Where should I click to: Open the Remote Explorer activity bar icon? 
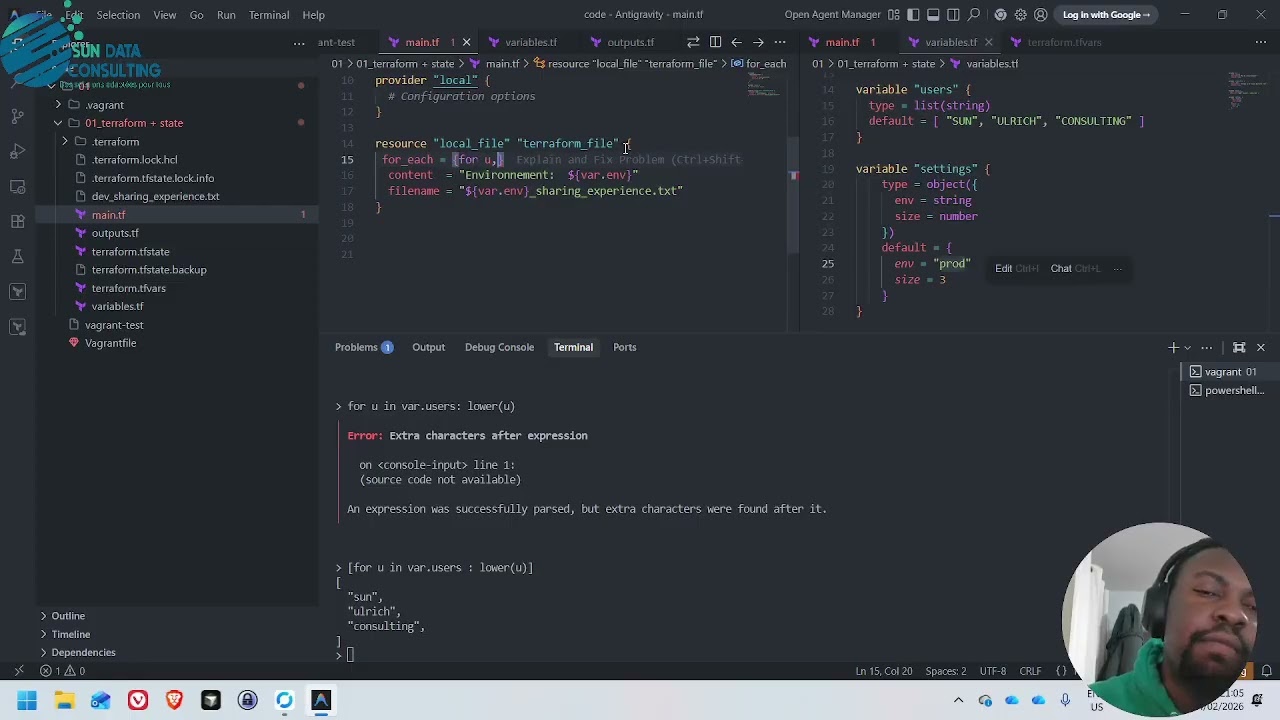17,187
